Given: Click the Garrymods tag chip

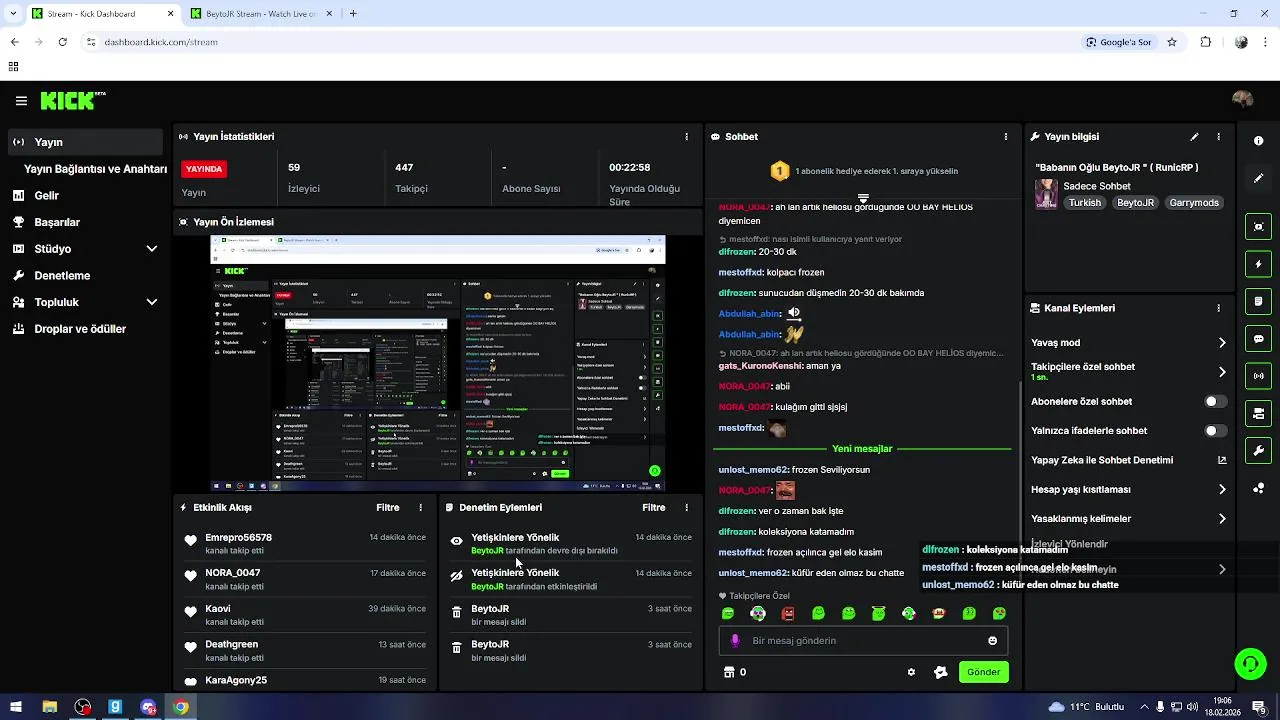Looking at the screenshot, I should (x=1194, y=203).
